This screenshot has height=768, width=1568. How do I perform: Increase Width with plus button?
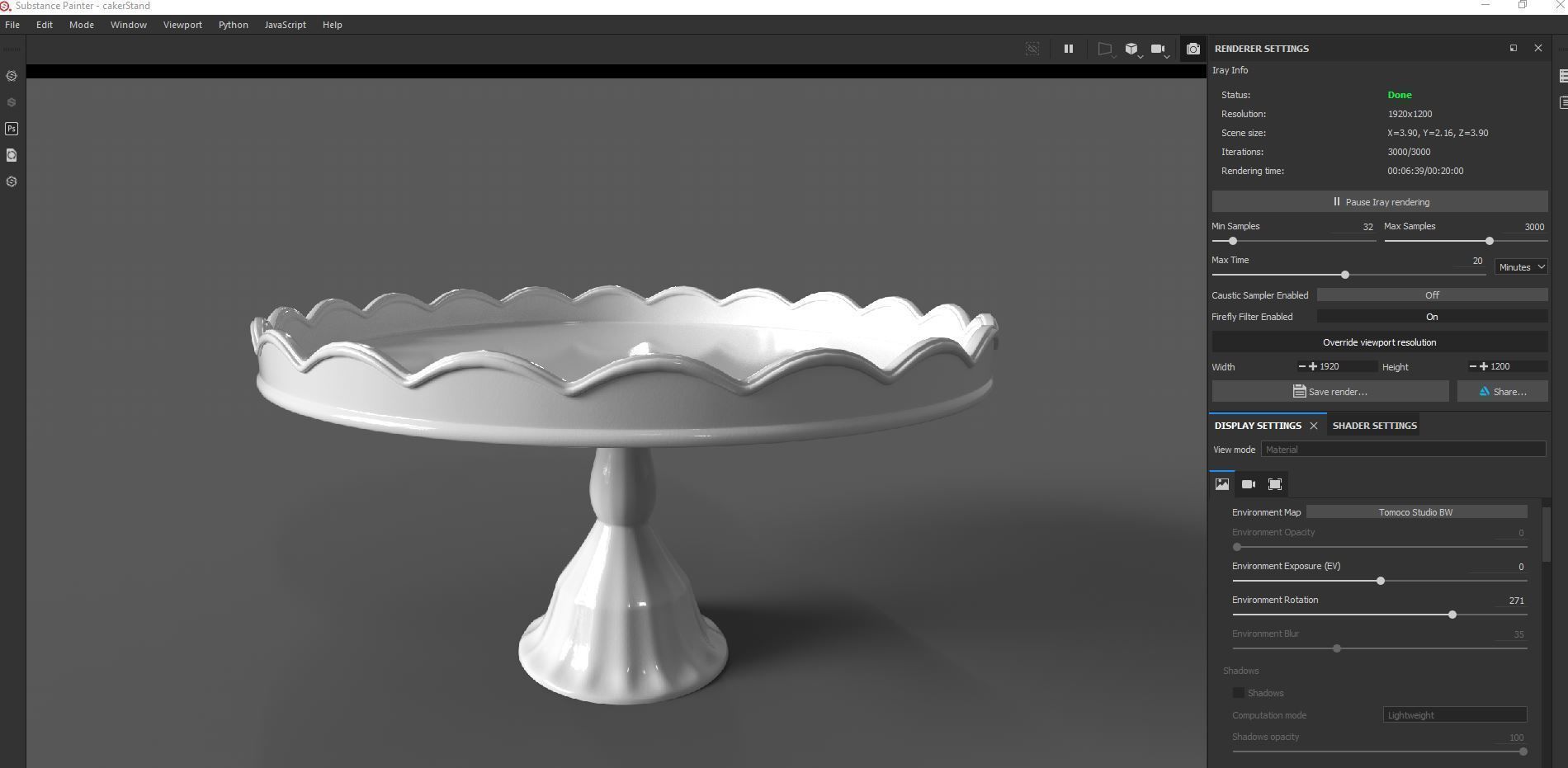(1313, 366)
